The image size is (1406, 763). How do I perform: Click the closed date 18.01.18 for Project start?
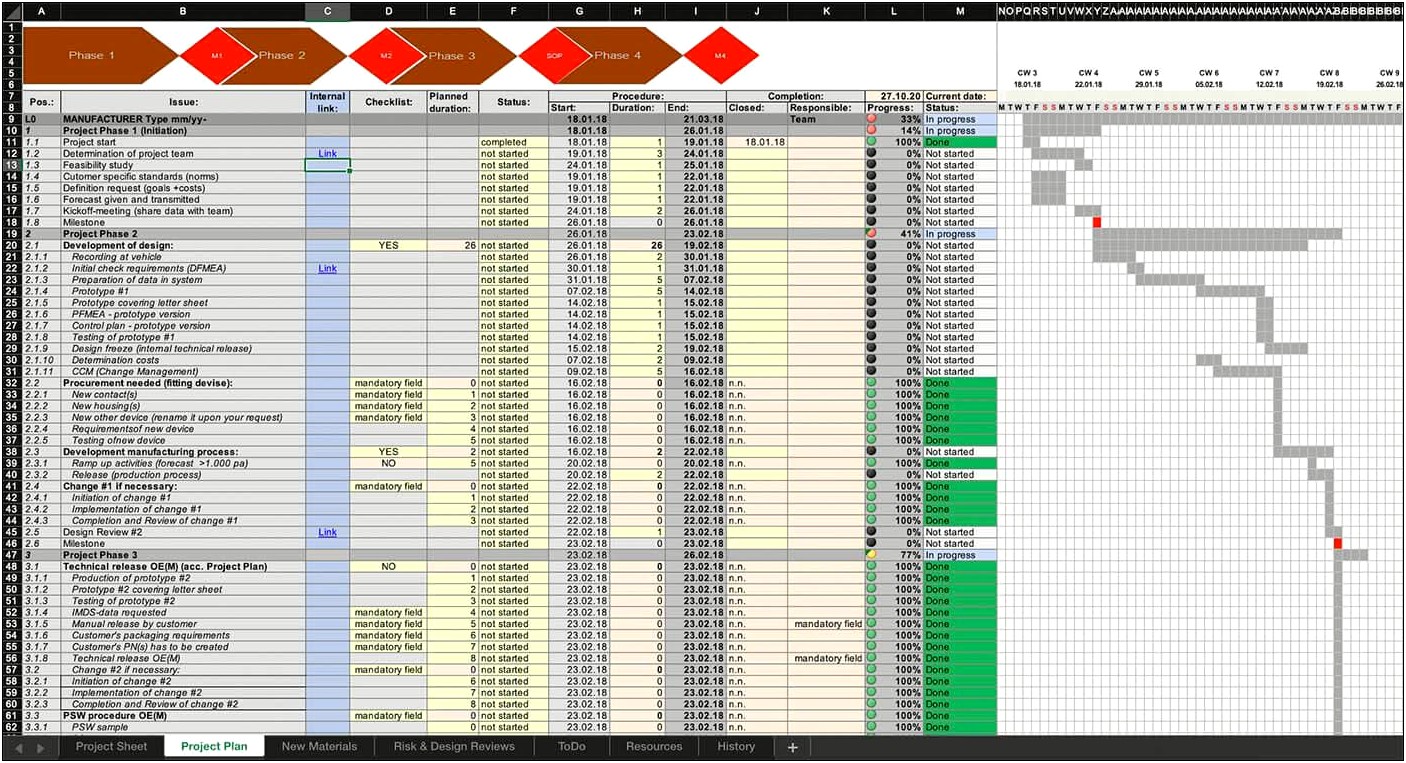click(757, 142)
